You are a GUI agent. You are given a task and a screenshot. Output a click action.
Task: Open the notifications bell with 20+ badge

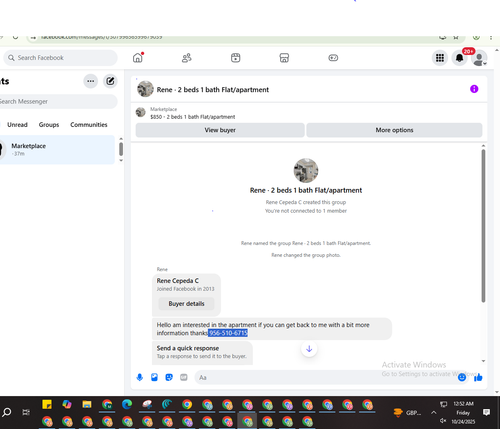pos(459,58)
